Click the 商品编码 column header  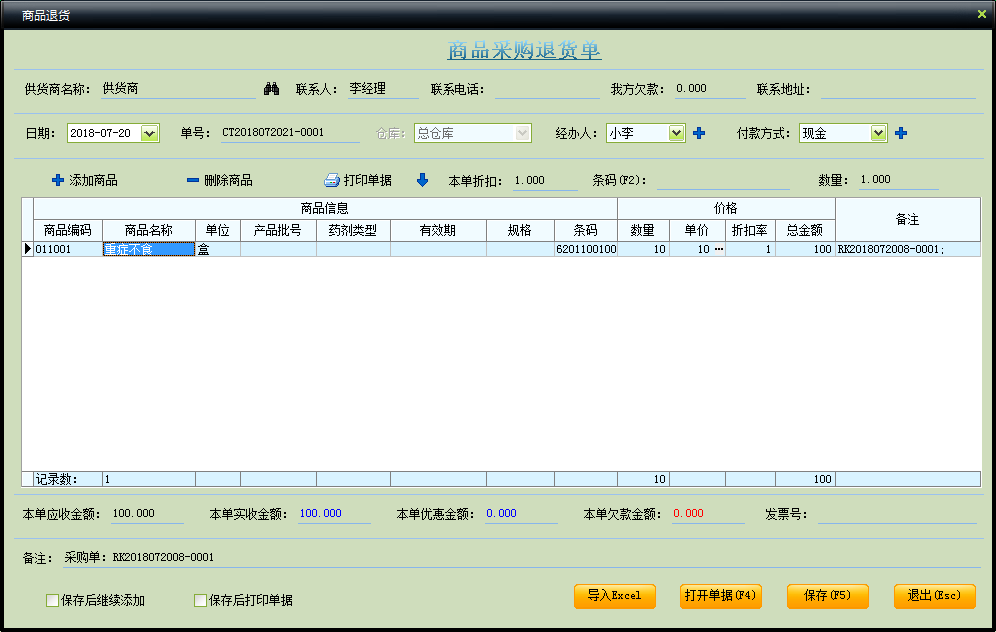pyautogui.click(x=67, y=230)
